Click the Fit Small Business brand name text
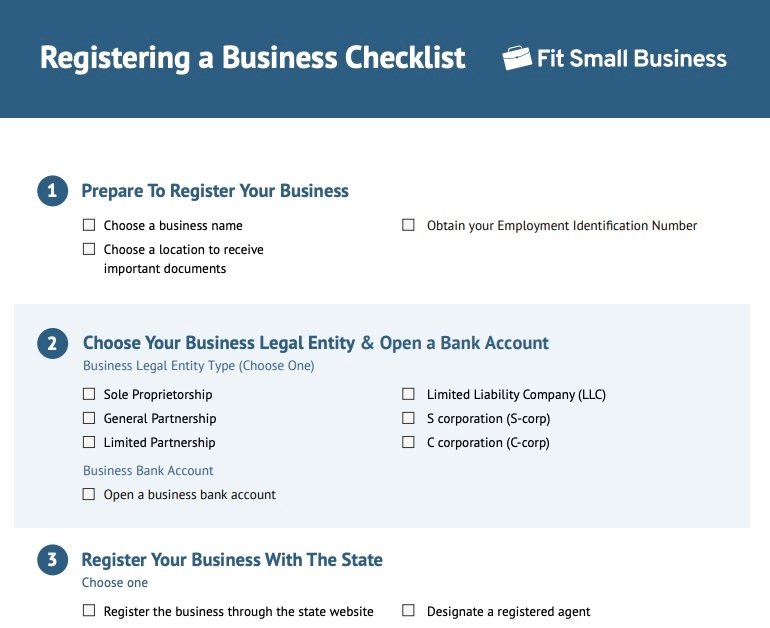 coord(632,58)
